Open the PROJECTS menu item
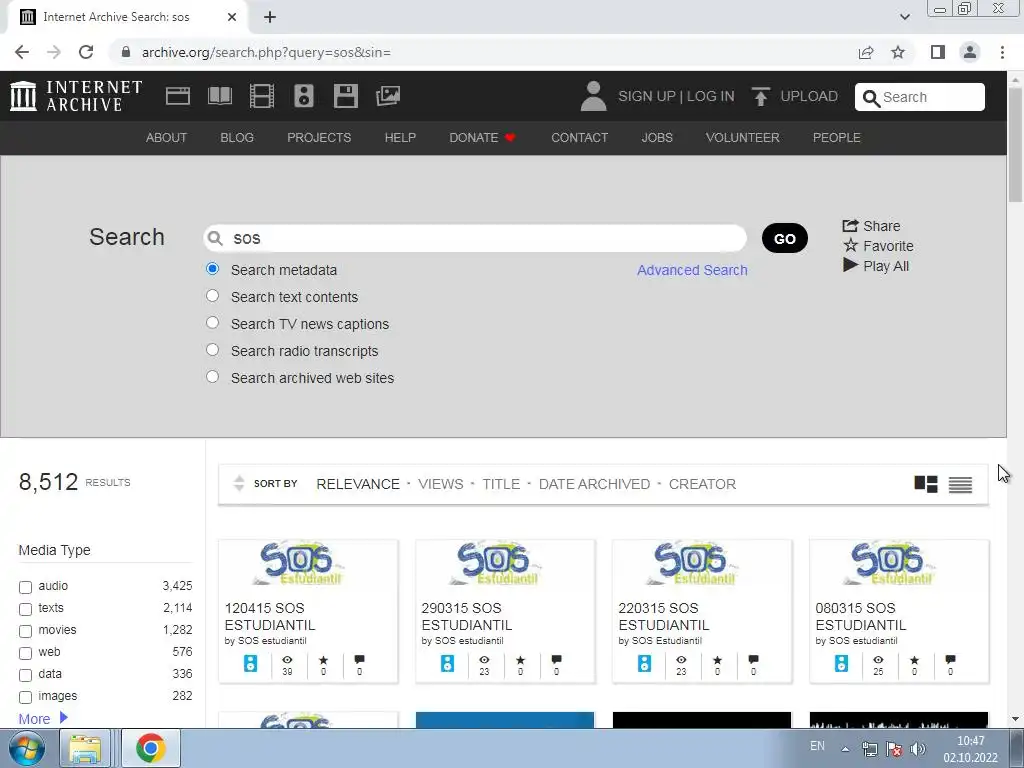Screen dimensions: 1024x768 click(x=319, y=138)
